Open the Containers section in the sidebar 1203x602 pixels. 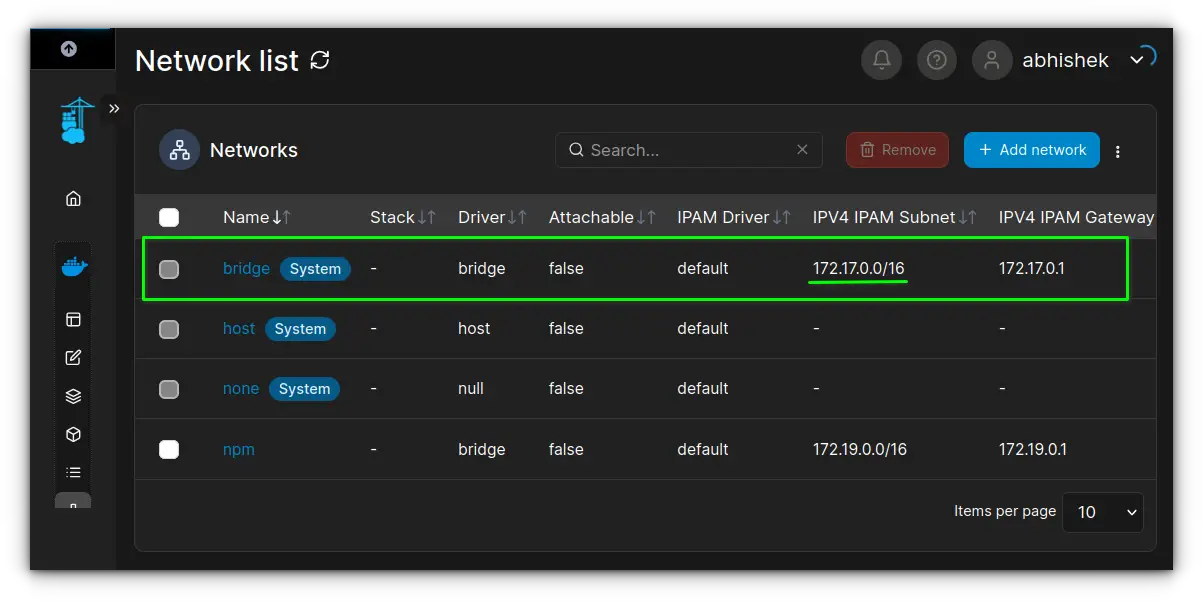(x=72, y=434)
